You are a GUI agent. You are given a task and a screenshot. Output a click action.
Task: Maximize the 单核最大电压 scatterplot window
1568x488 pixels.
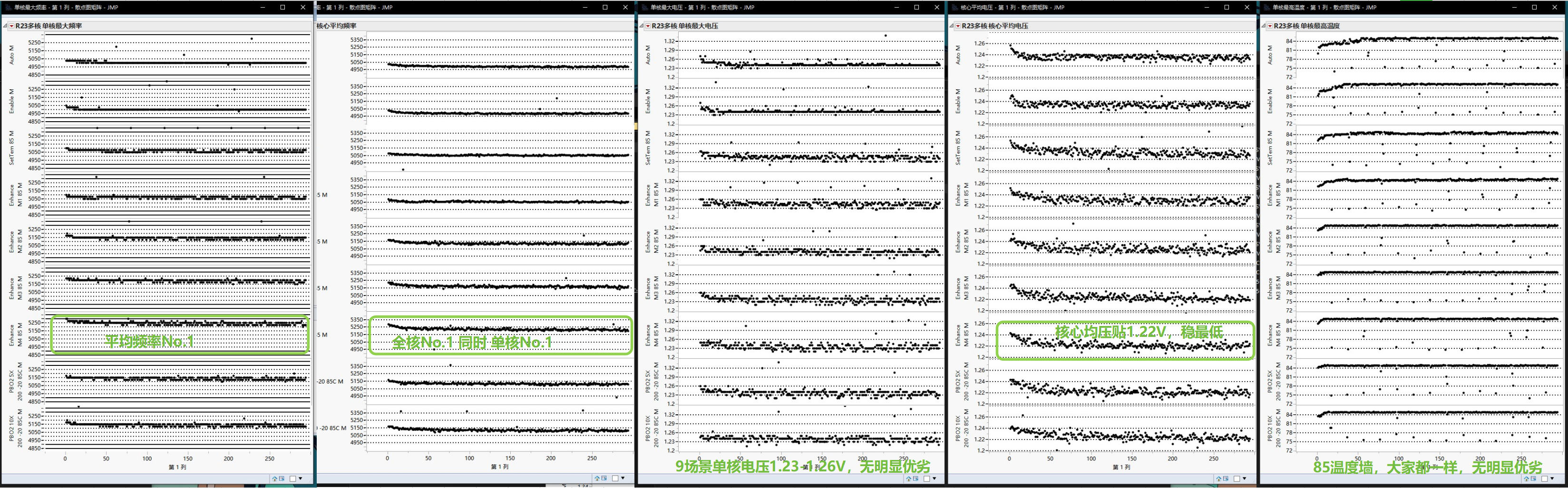916,7
